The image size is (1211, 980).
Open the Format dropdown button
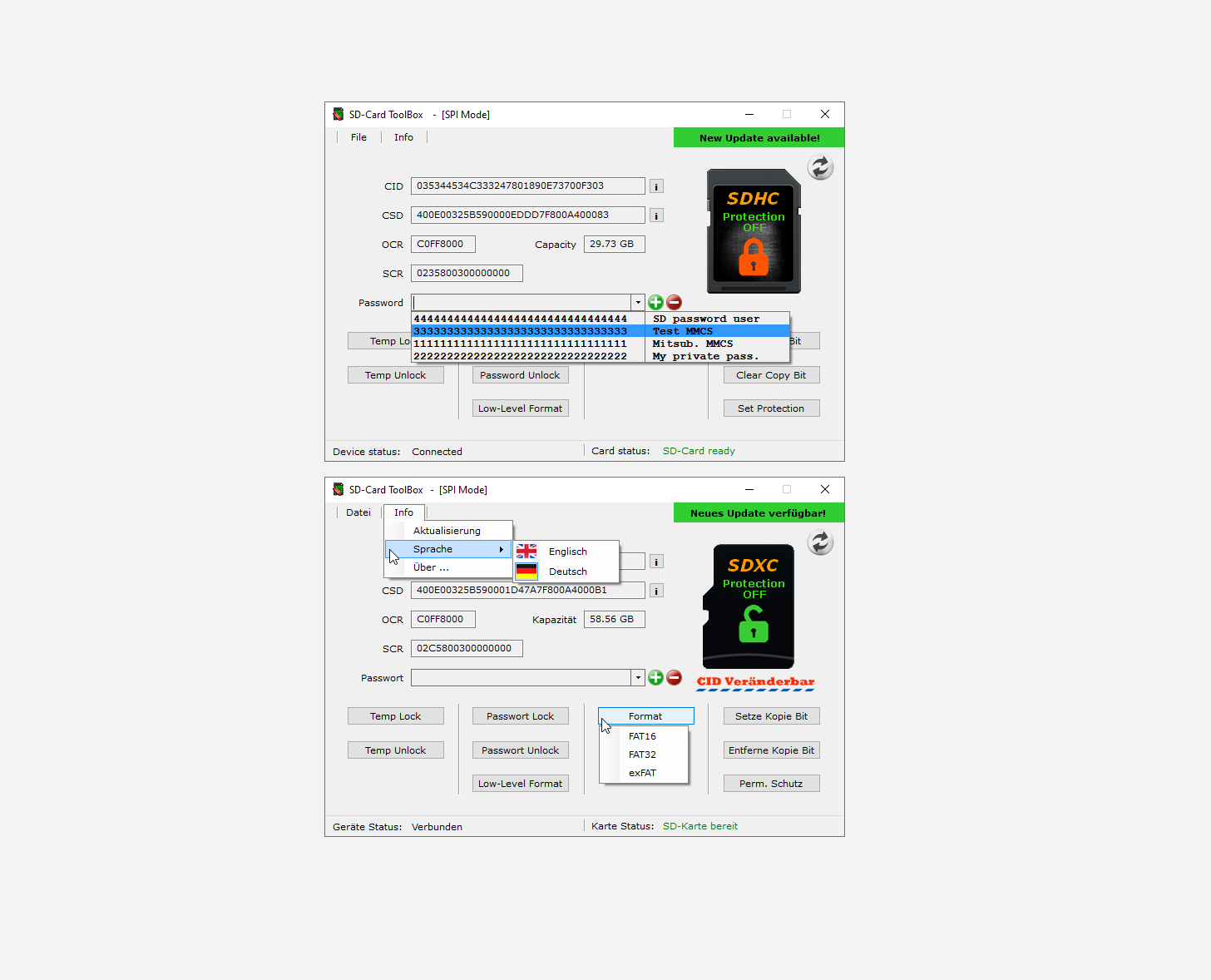(645, 716)
